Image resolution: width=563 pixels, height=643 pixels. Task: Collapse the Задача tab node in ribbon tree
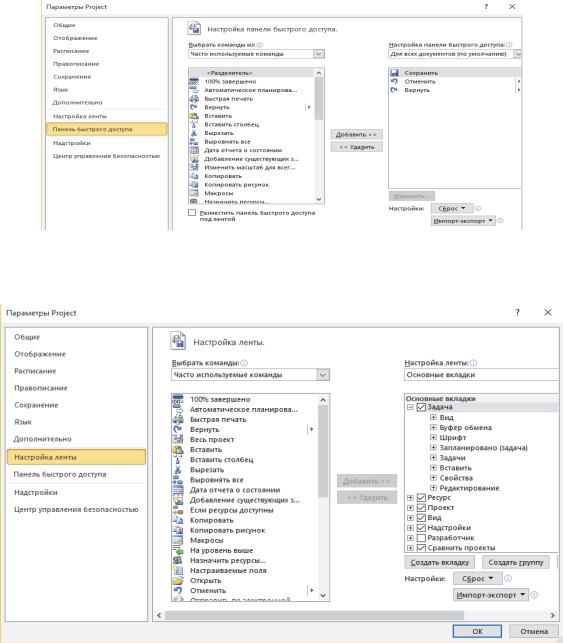410,407
